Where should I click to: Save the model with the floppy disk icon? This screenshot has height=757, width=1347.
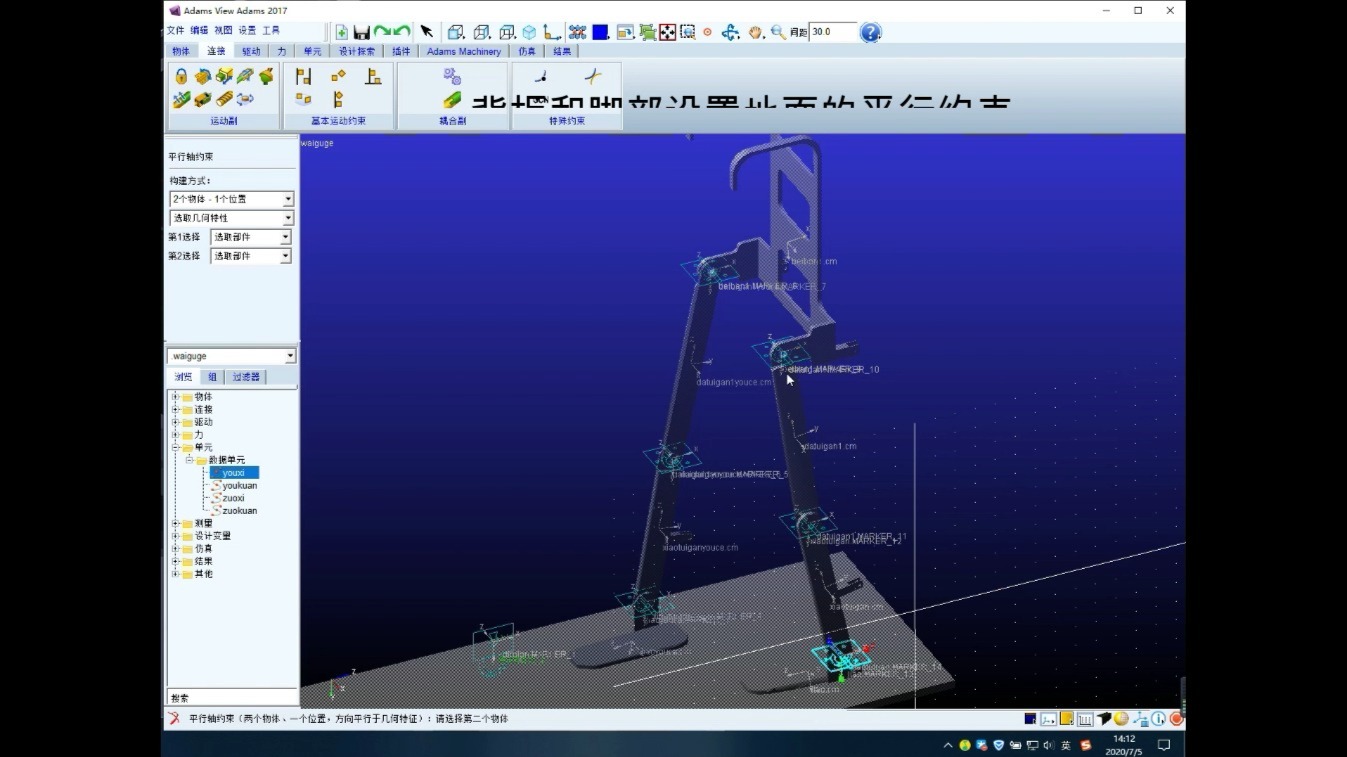(361, 32)
